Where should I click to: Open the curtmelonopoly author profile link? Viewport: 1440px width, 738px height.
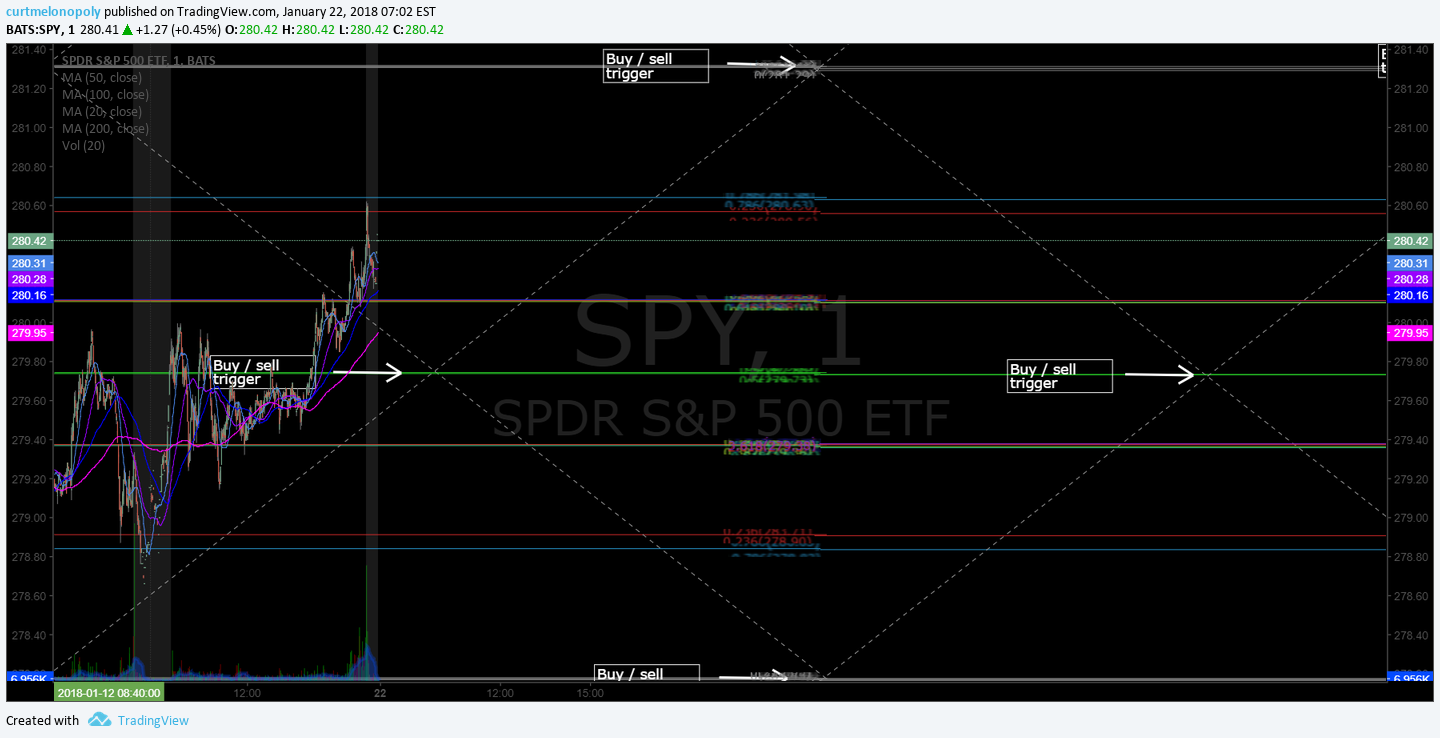53,11
